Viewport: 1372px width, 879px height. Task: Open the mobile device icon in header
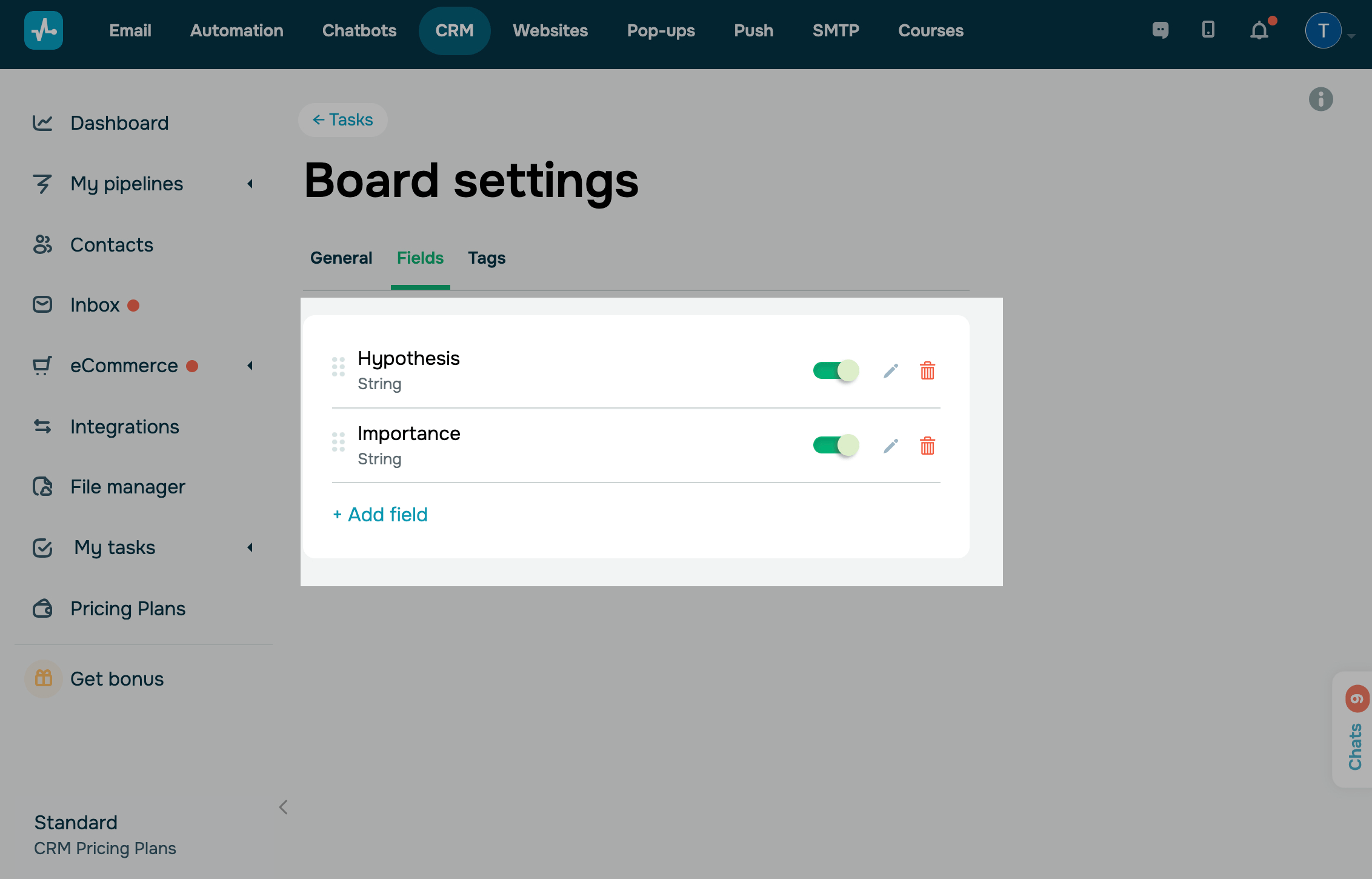coord(1208,30)
